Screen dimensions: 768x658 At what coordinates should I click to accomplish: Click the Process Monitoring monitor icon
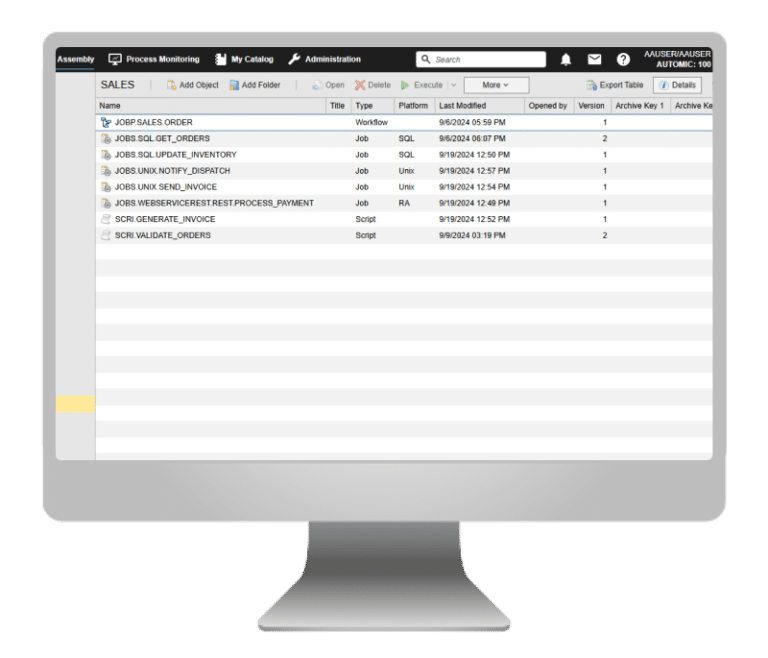click(115, 59)
